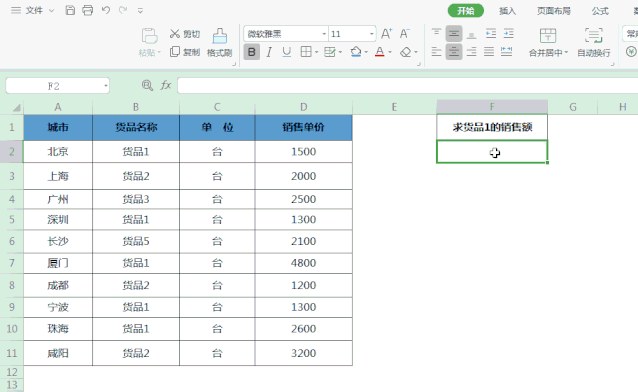Toggle Italic formatting
Screen dimensions: 638x392
coord(269,52)
